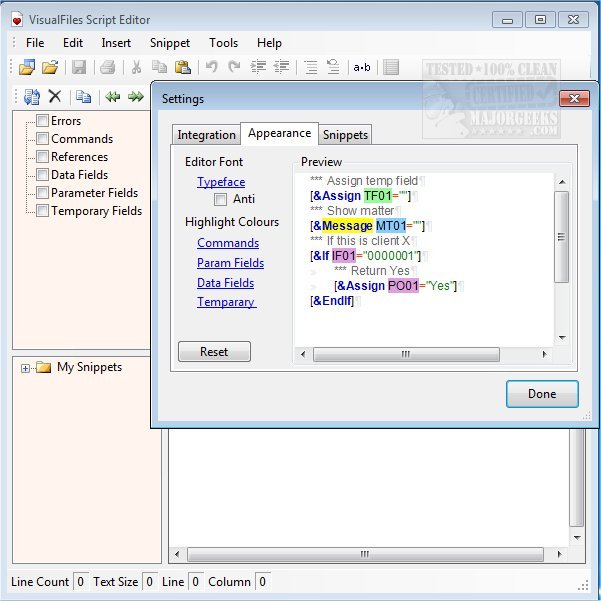Screen dimensions: 601x601
Task: Click the preview scroll right arrow
Action: [544, 354]
